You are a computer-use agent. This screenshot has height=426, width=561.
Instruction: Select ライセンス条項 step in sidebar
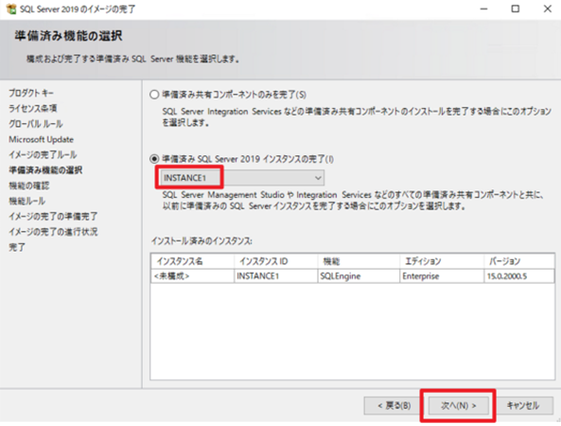click(33, 108)
